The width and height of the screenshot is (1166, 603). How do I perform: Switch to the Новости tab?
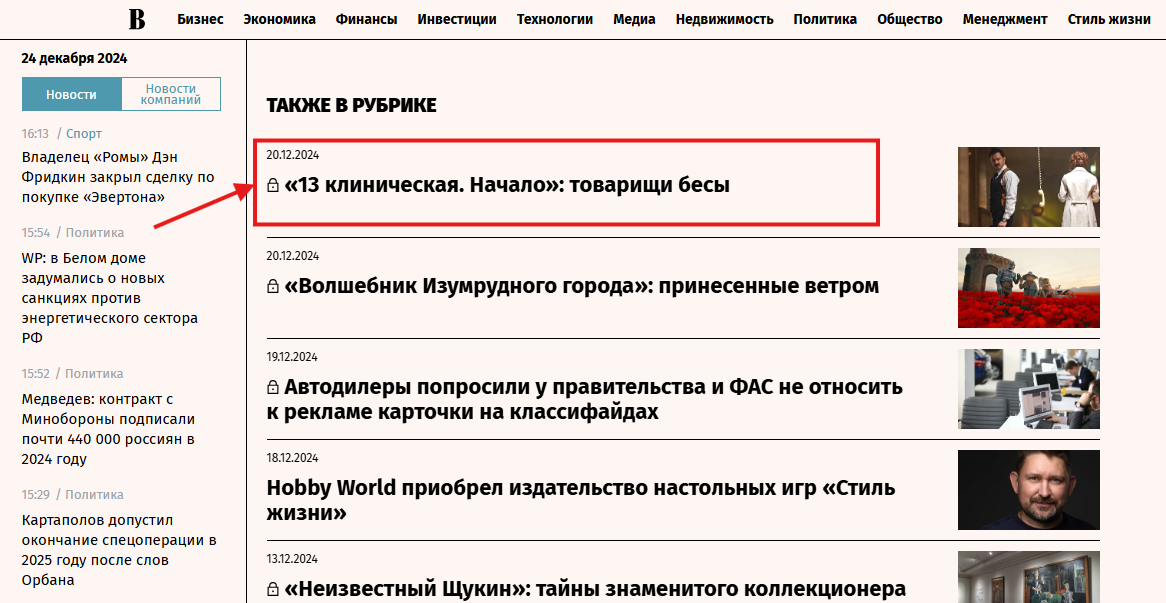pyautogui.click(x=71, y=94)
